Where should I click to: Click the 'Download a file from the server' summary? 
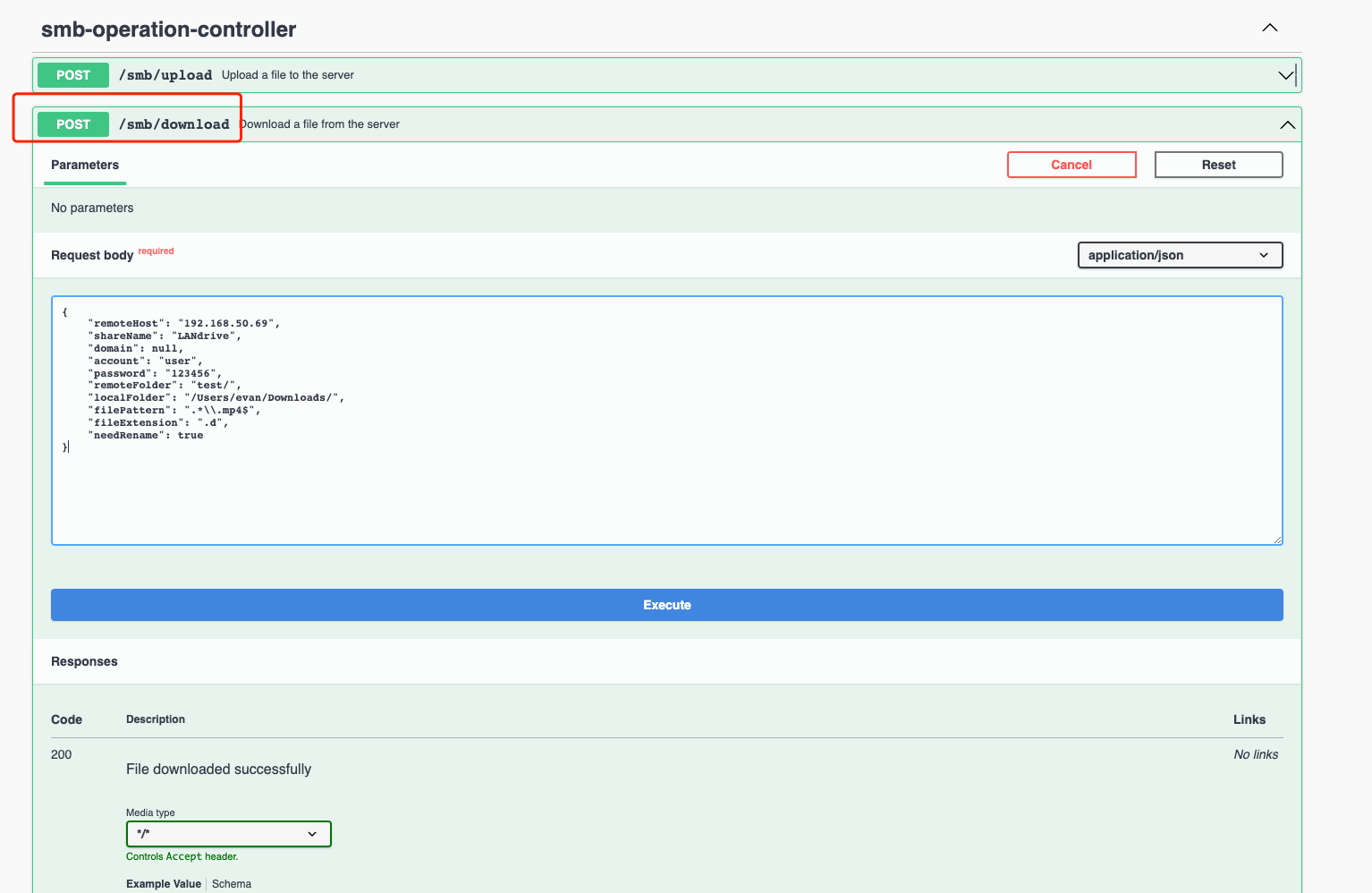[320, 124]
